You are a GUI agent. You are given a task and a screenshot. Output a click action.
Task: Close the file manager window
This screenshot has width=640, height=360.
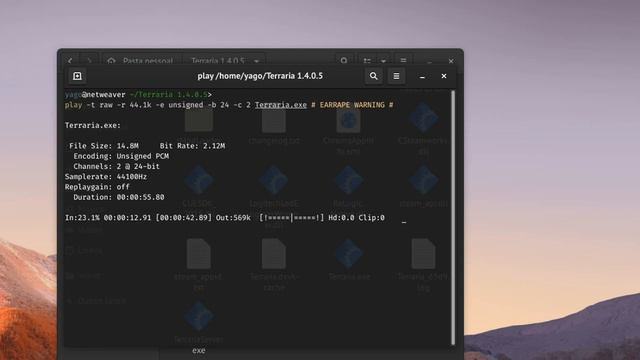point(451,61)
